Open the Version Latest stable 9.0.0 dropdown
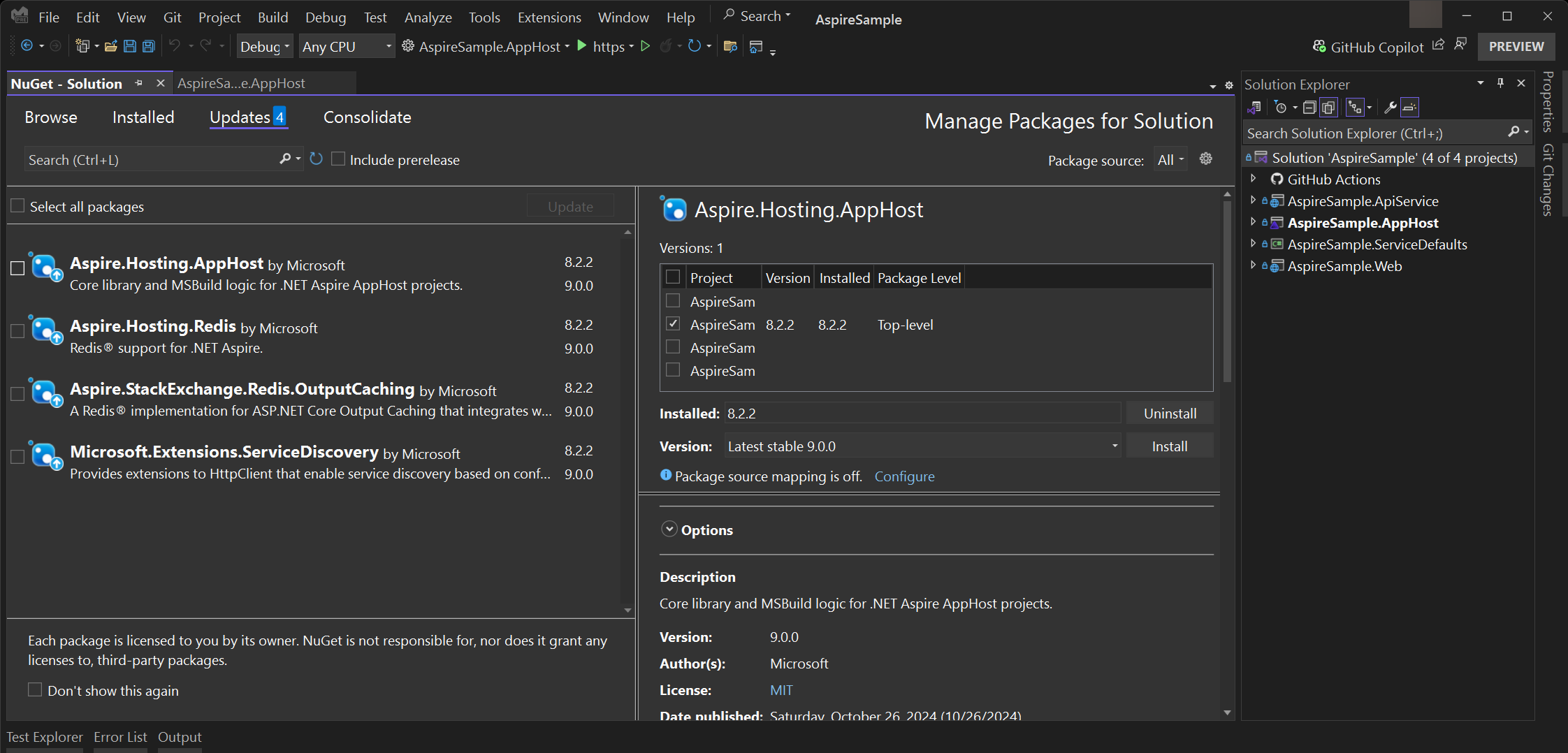The width and height of the screenshot is (1568, 753). point(922,446)
